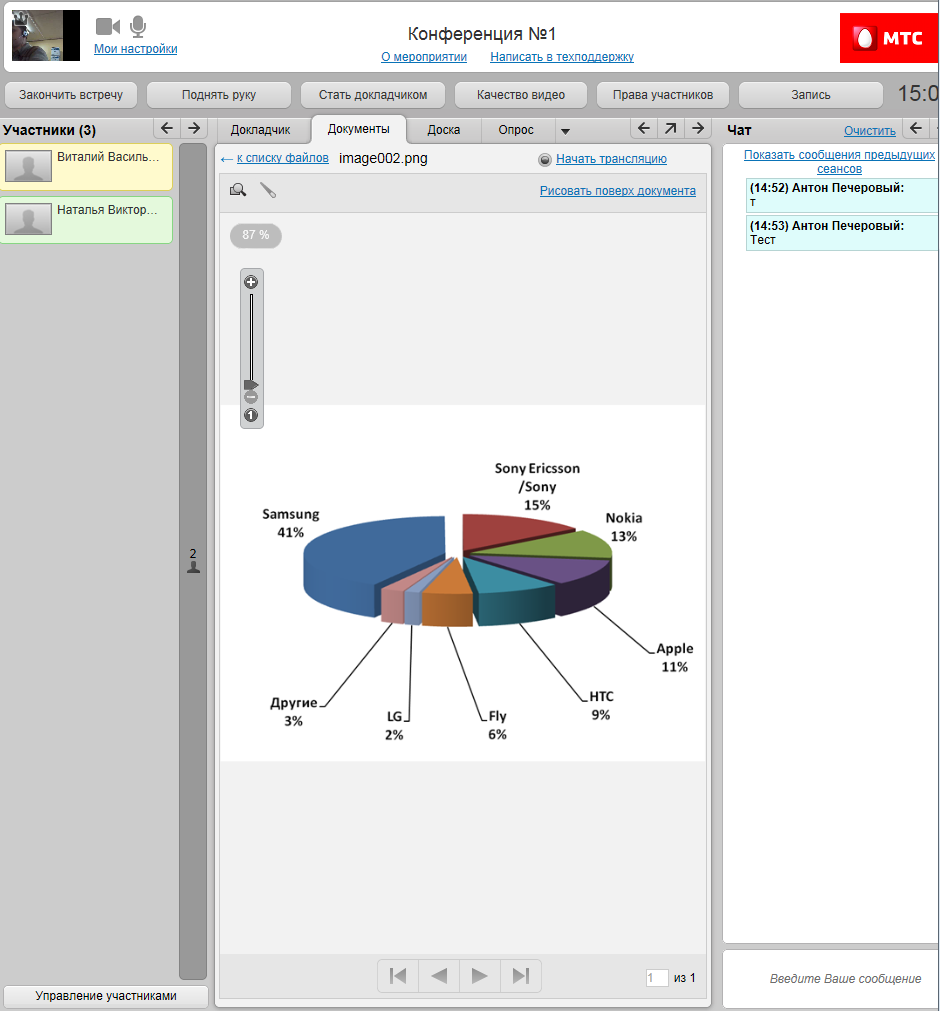Click the chat message input field
This screenshot has height=1011, width=940.
(830, 978)
